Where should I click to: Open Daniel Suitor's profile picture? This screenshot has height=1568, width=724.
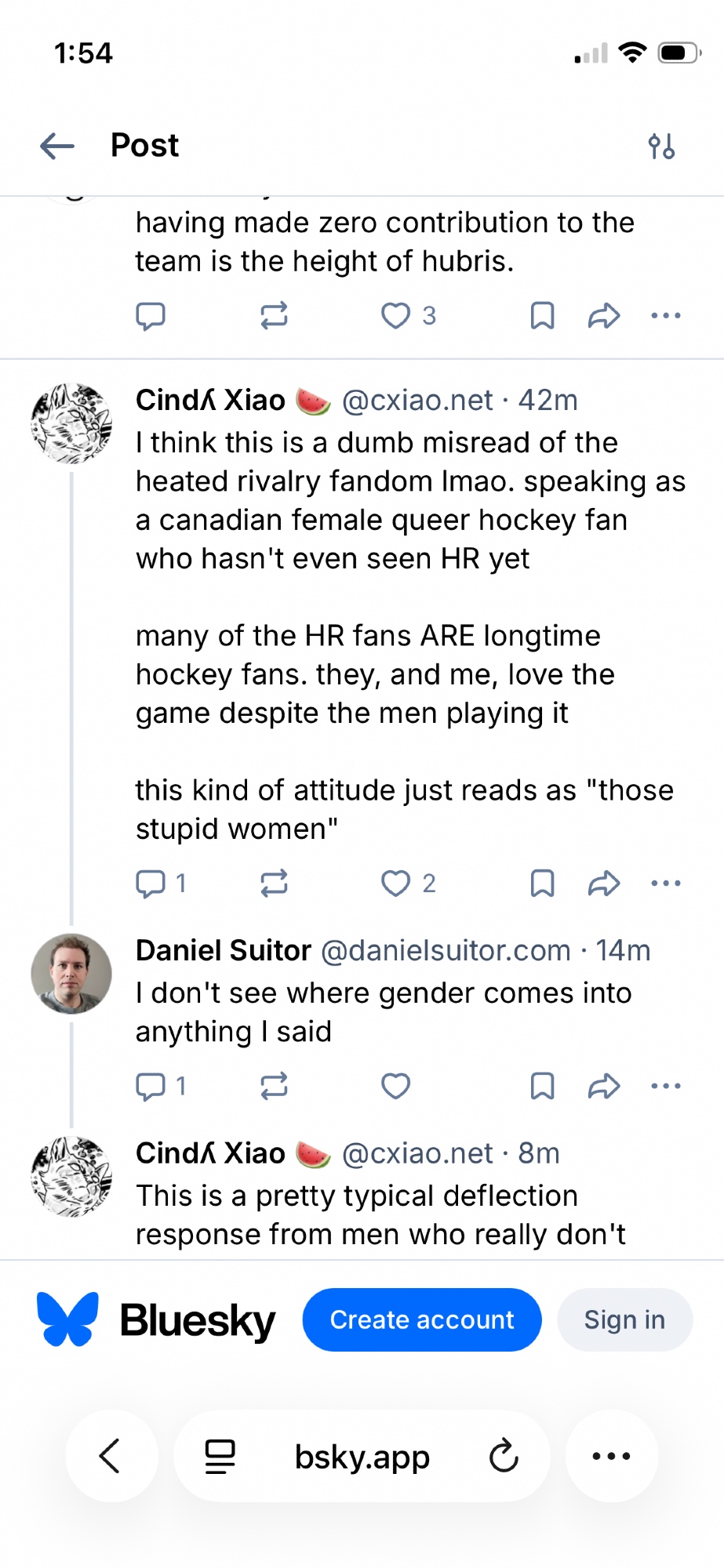pos(71,973)
